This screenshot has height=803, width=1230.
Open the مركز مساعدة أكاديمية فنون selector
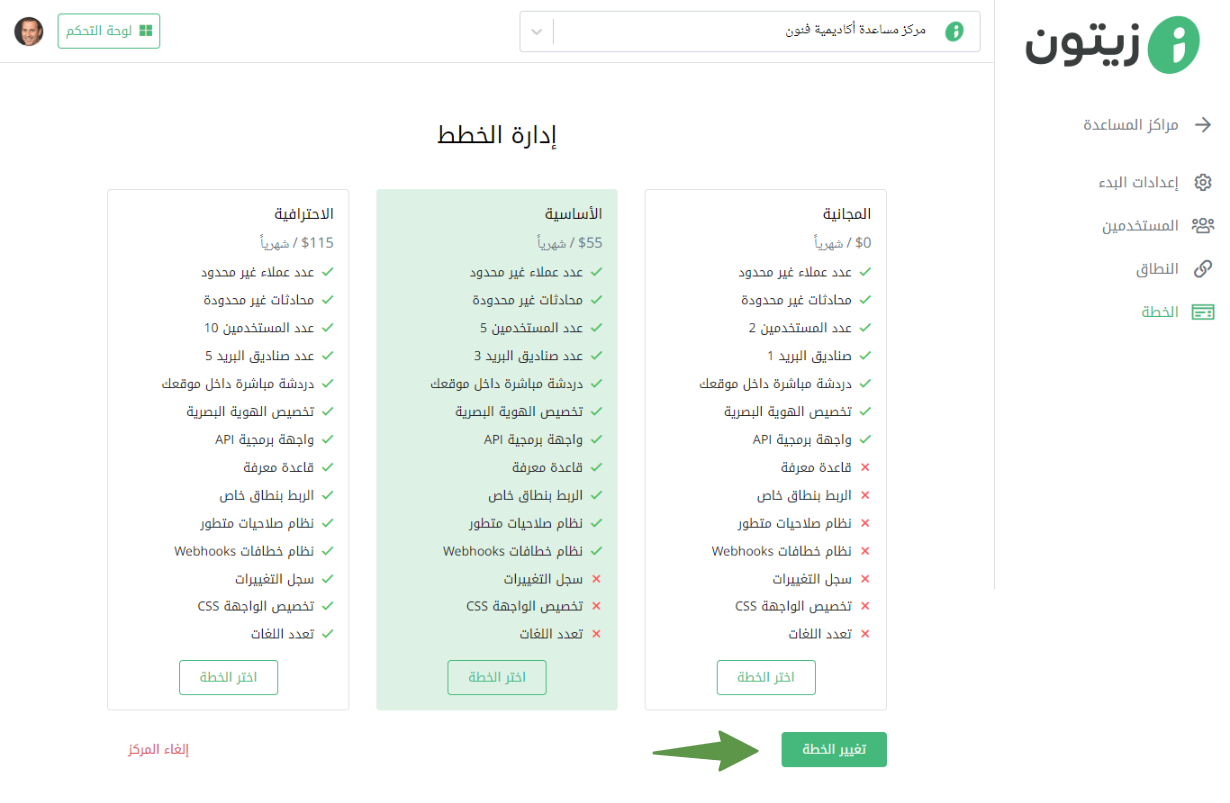(750, 31)
